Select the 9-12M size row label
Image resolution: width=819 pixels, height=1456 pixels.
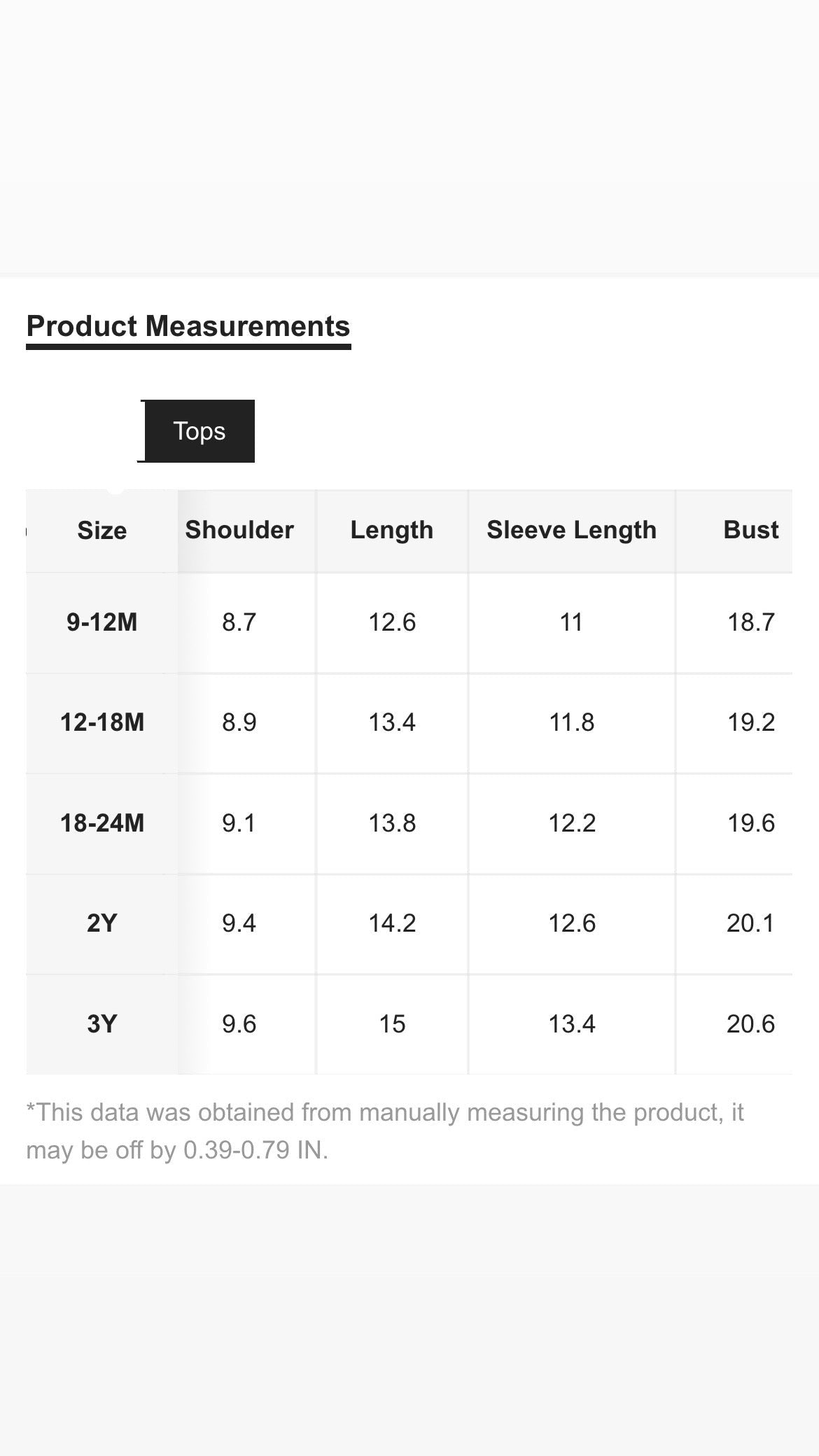tap(102, 622)
